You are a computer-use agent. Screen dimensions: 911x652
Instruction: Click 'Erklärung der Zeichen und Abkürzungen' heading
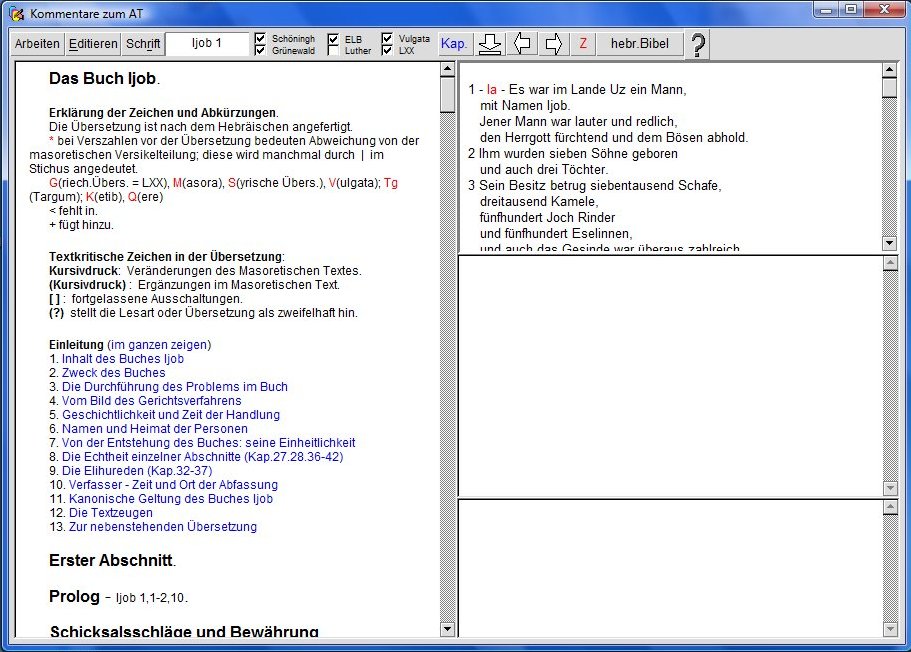click(163, 113)
